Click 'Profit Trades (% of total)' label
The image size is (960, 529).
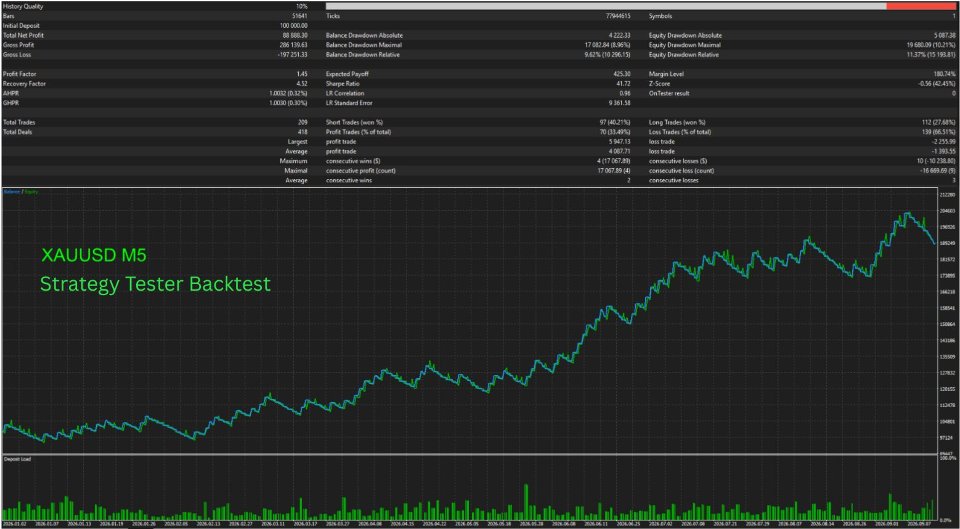click(359, 132)
